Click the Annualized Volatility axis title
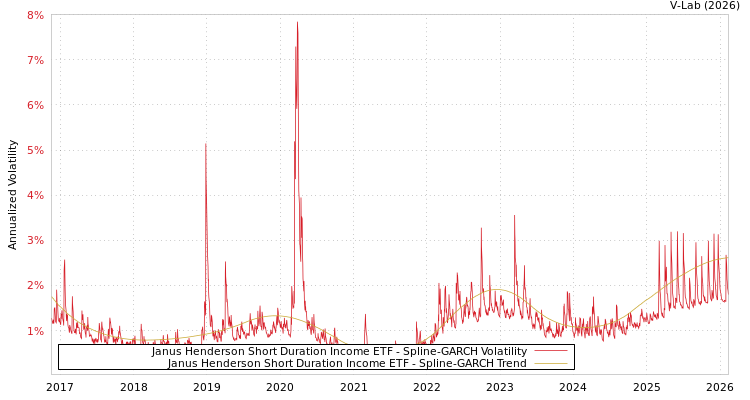Image resolution: width=750 pixels, height=400 pixels. 12,195
